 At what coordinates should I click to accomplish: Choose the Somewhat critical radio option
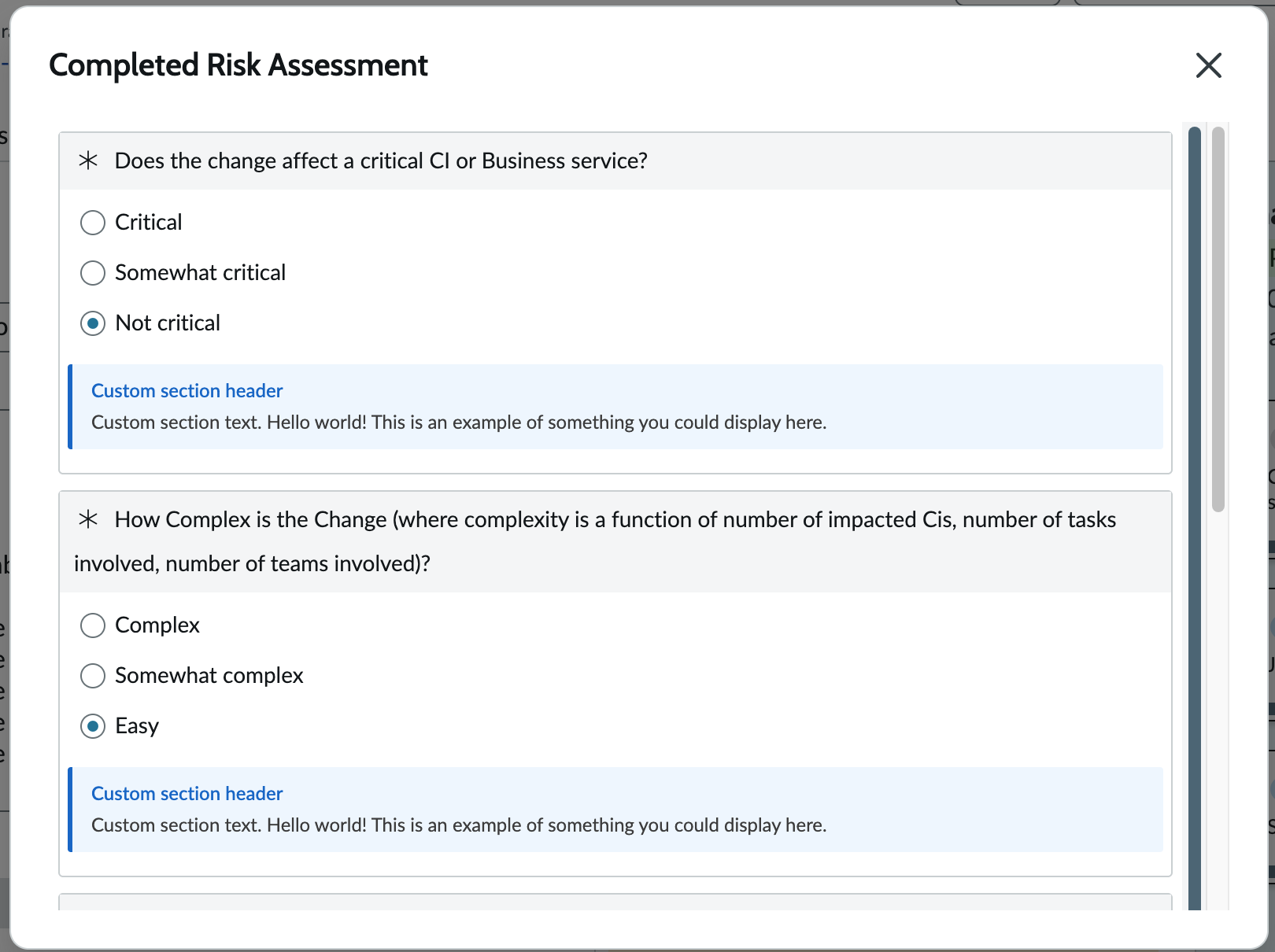(93, 273)
